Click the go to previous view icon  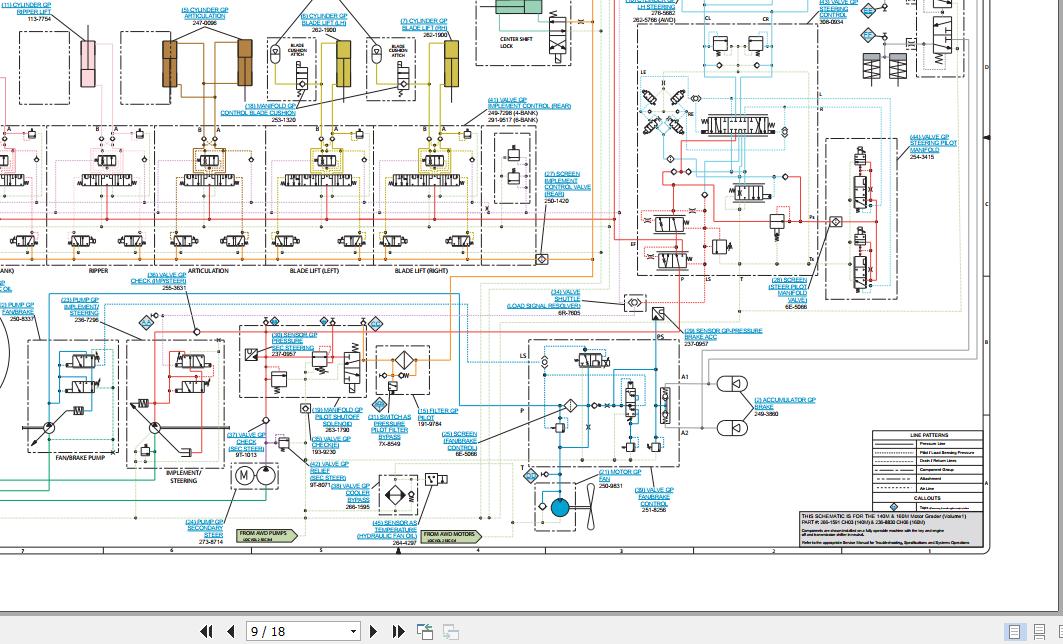(x=425, y=631)
